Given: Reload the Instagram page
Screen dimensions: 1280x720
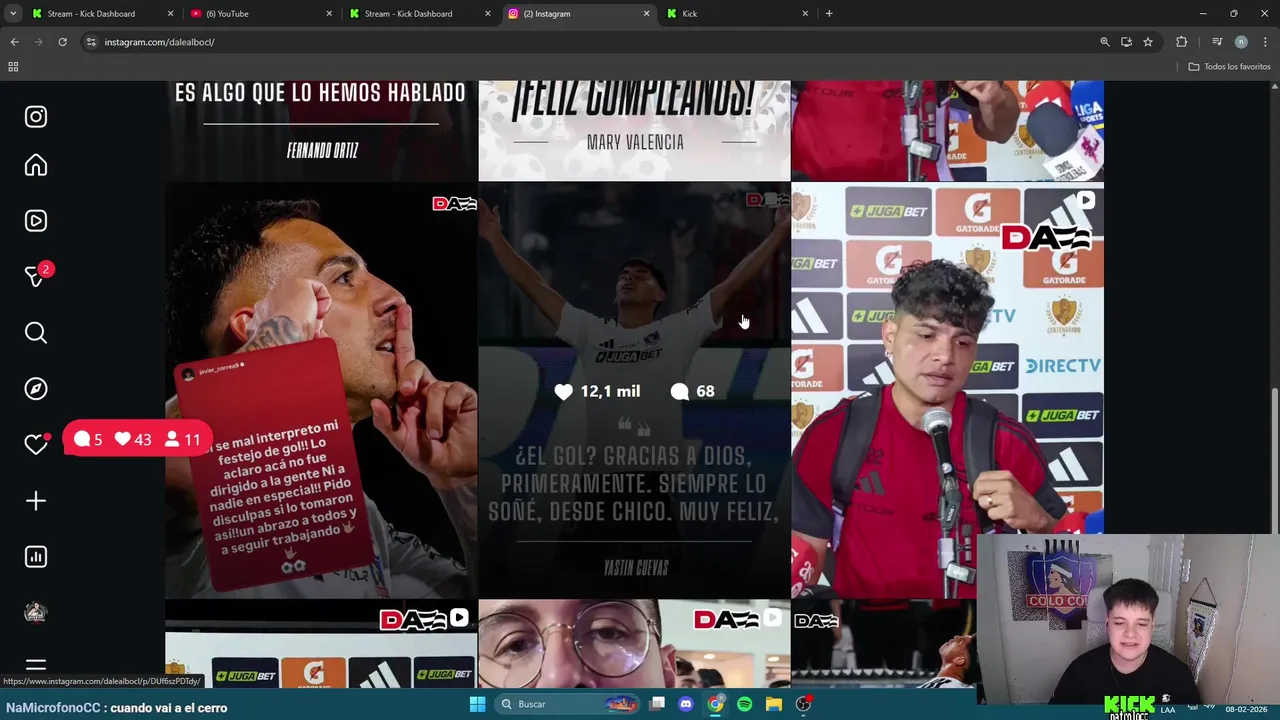Looking at the screenshot, I should 62,42.
